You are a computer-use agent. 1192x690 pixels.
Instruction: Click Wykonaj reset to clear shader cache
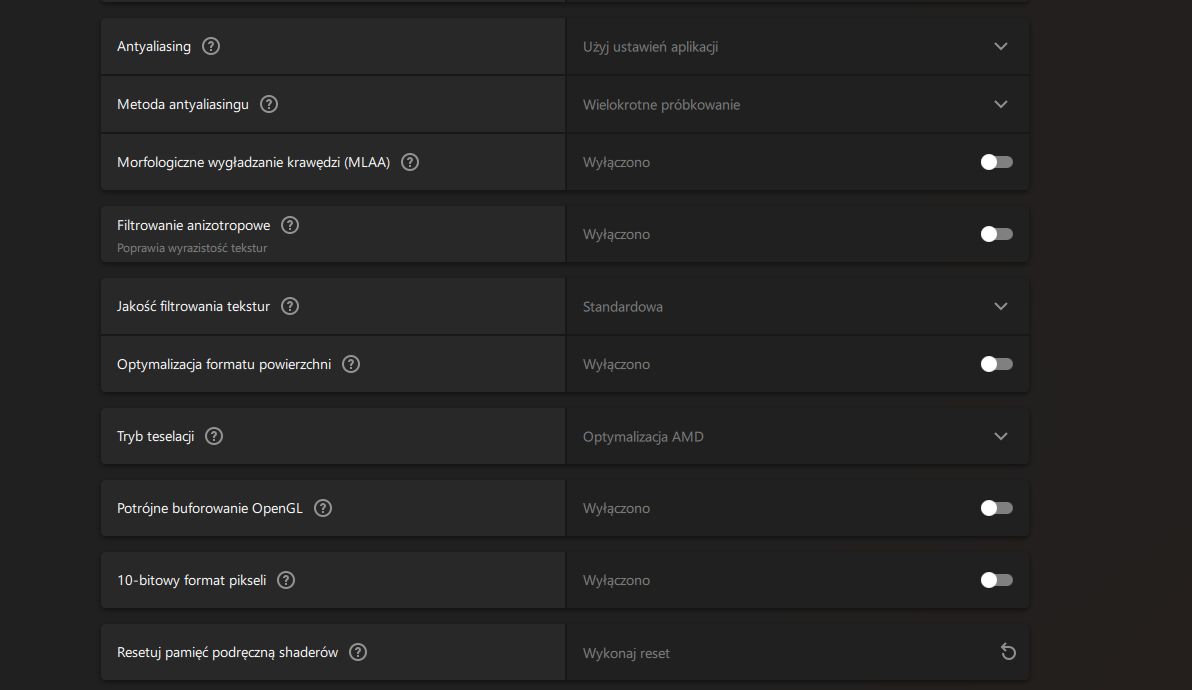point(626,653)
